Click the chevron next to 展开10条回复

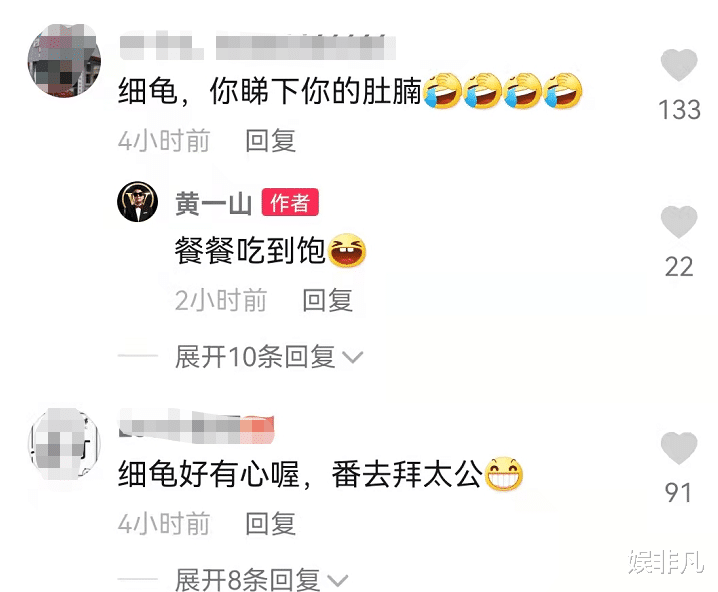(x=352, y=357)
